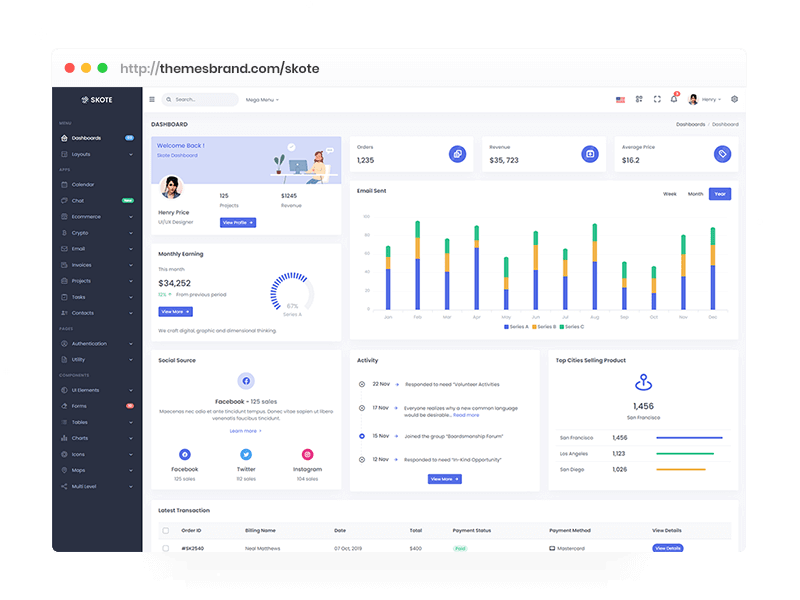Click the hamburger sidebar toggle icon

(152, 100)
